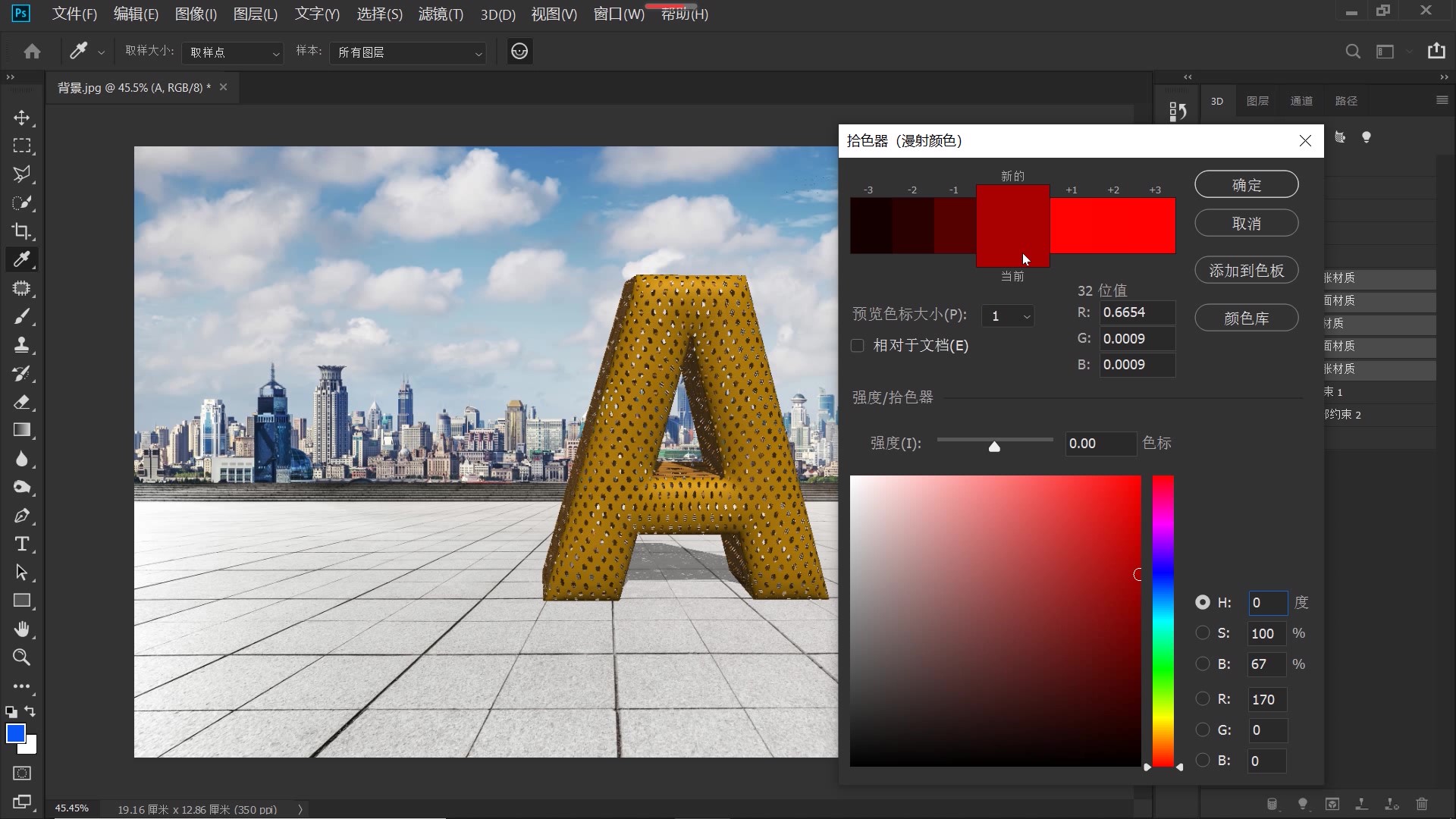Open the Share icon

[1436, 51]
